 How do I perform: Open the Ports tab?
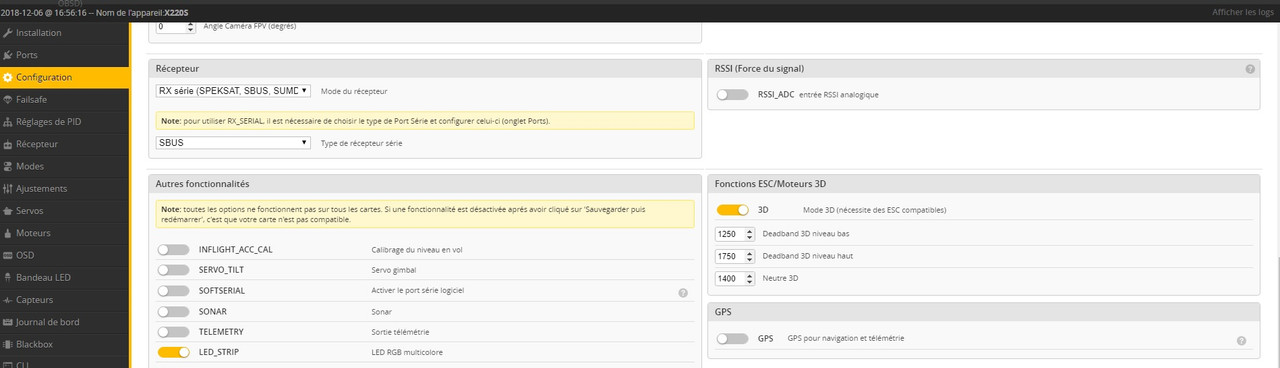65,55
